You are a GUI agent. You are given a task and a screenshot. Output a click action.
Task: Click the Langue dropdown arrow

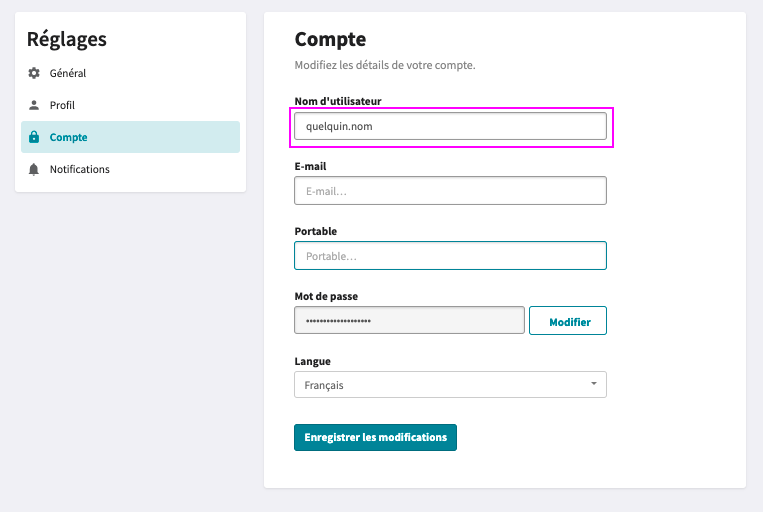click(x=594, y=384)
